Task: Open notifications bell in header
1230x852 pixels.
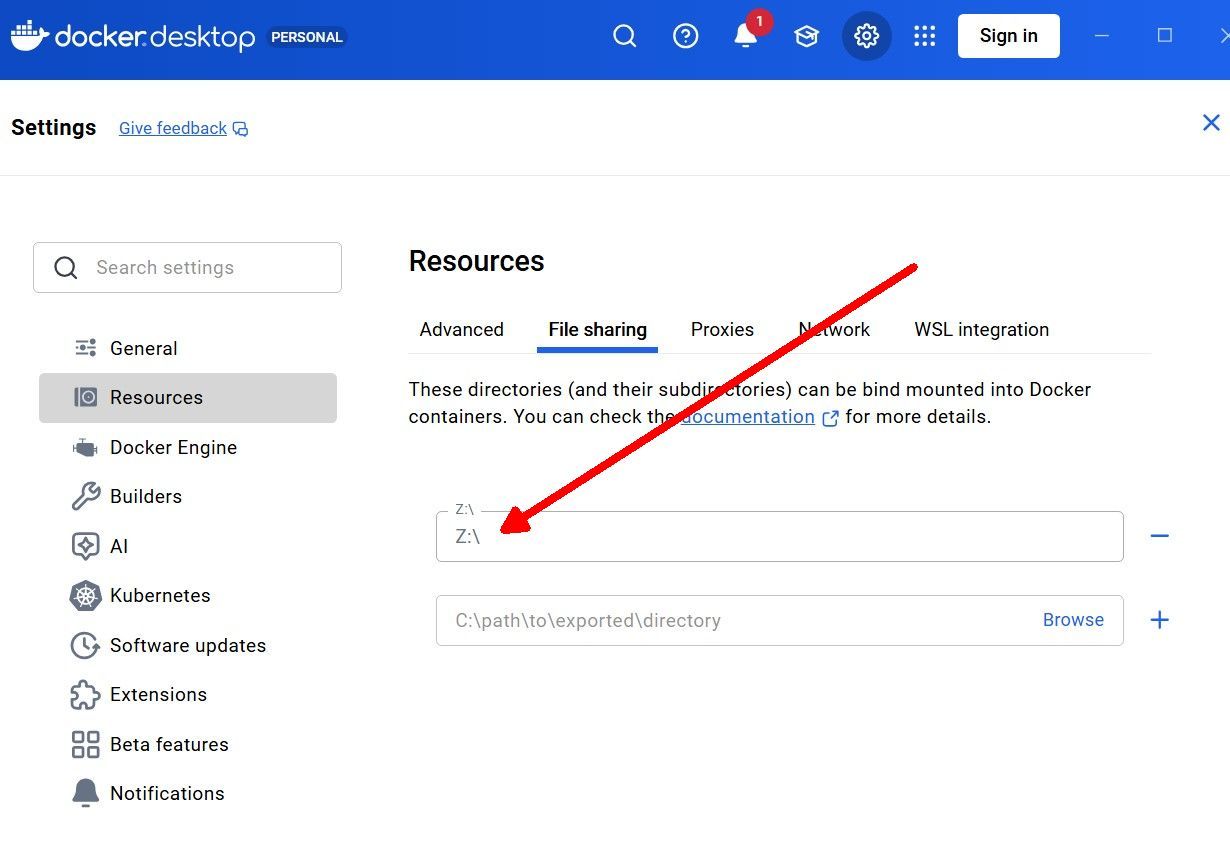Action: (746, 36)
